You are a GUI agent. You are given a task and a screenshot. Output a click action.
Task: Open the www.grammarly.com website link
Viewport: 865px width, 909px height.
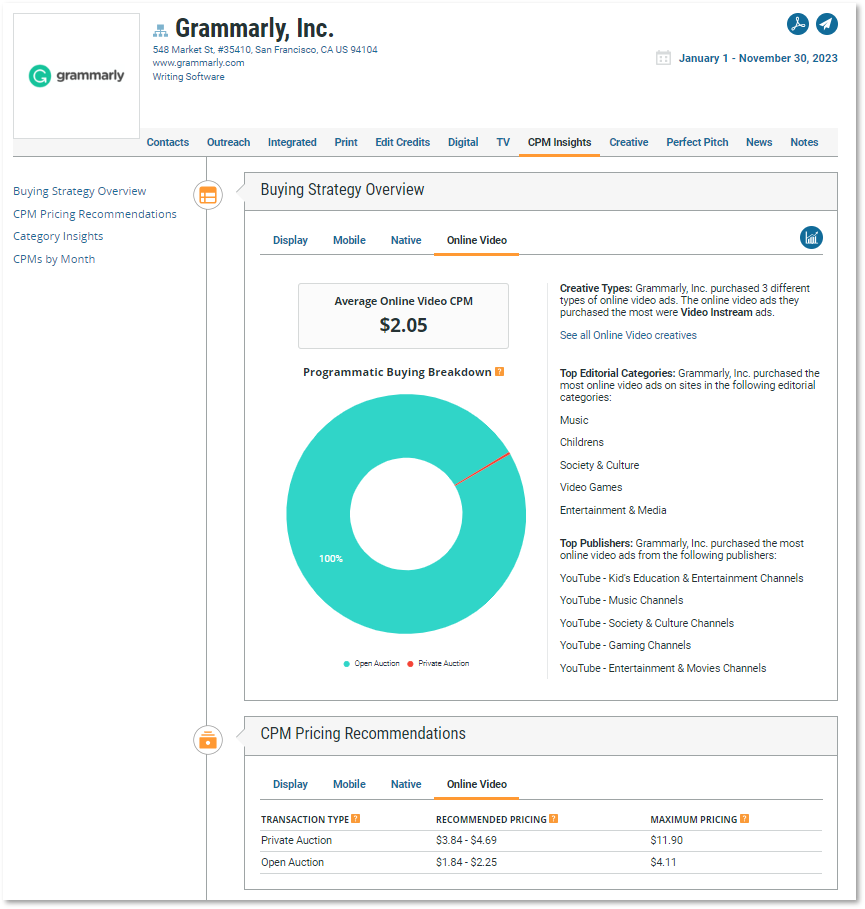(198, 63)
